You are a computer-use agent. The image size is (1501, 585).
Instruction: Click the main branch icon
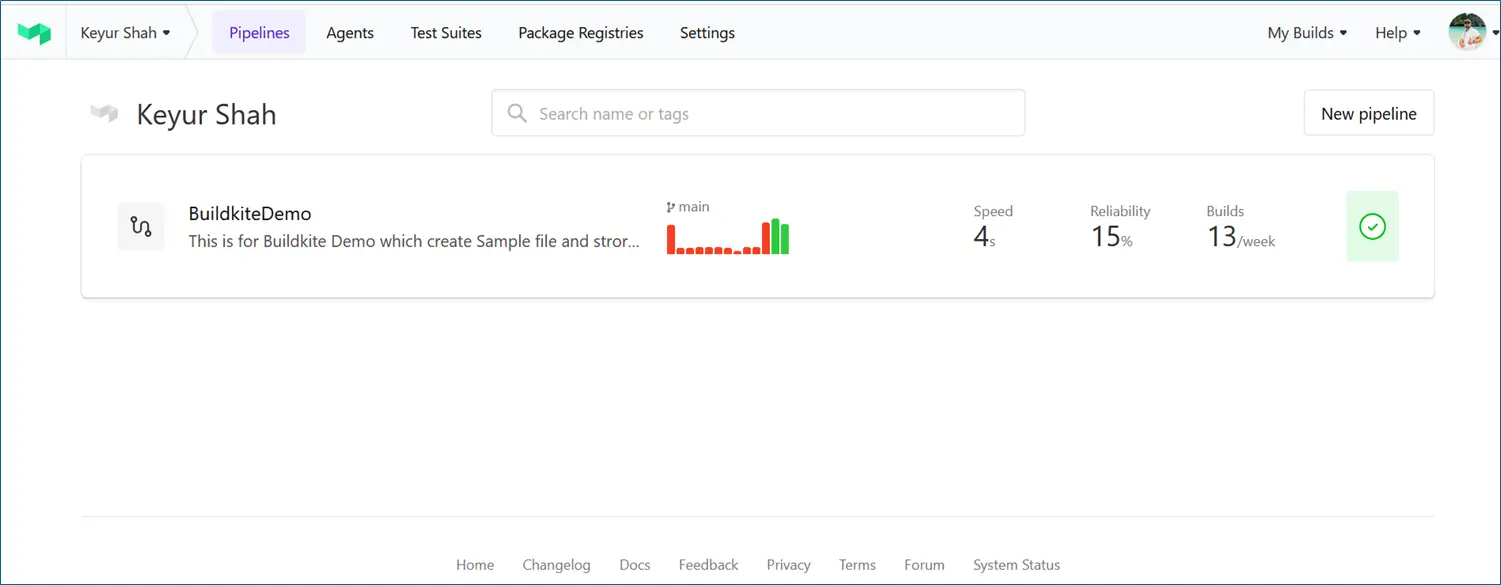pos(670,207)
